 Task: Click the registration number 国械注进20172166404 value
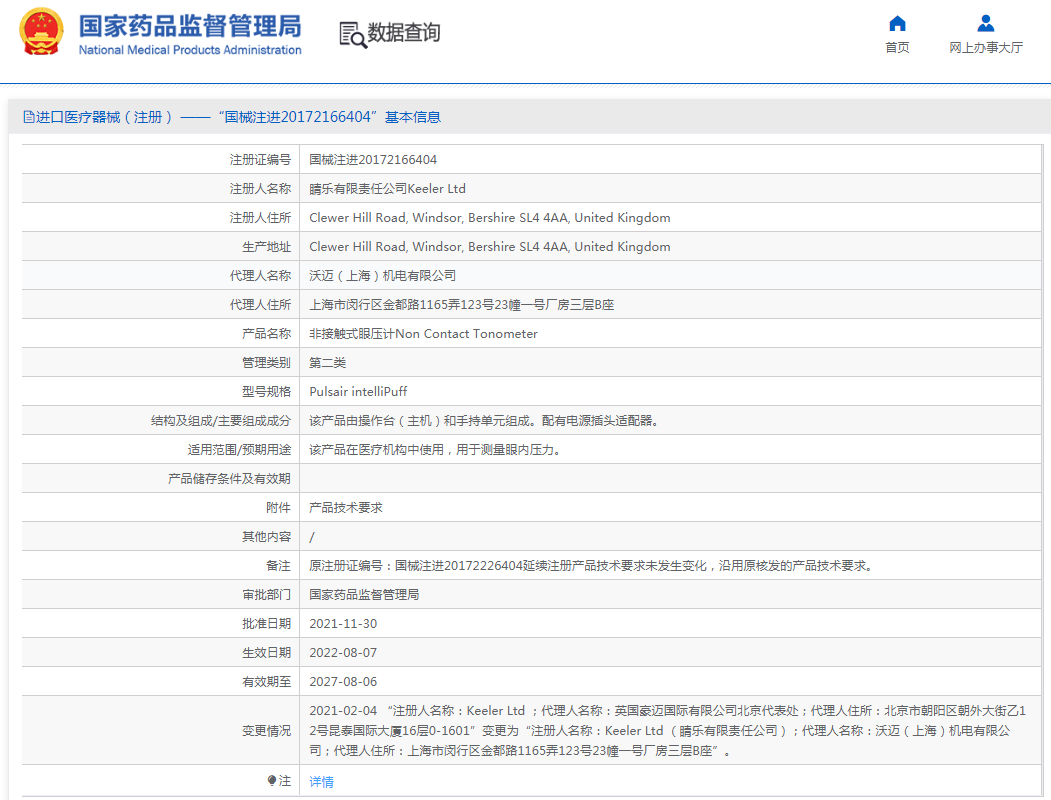(372, 160)
